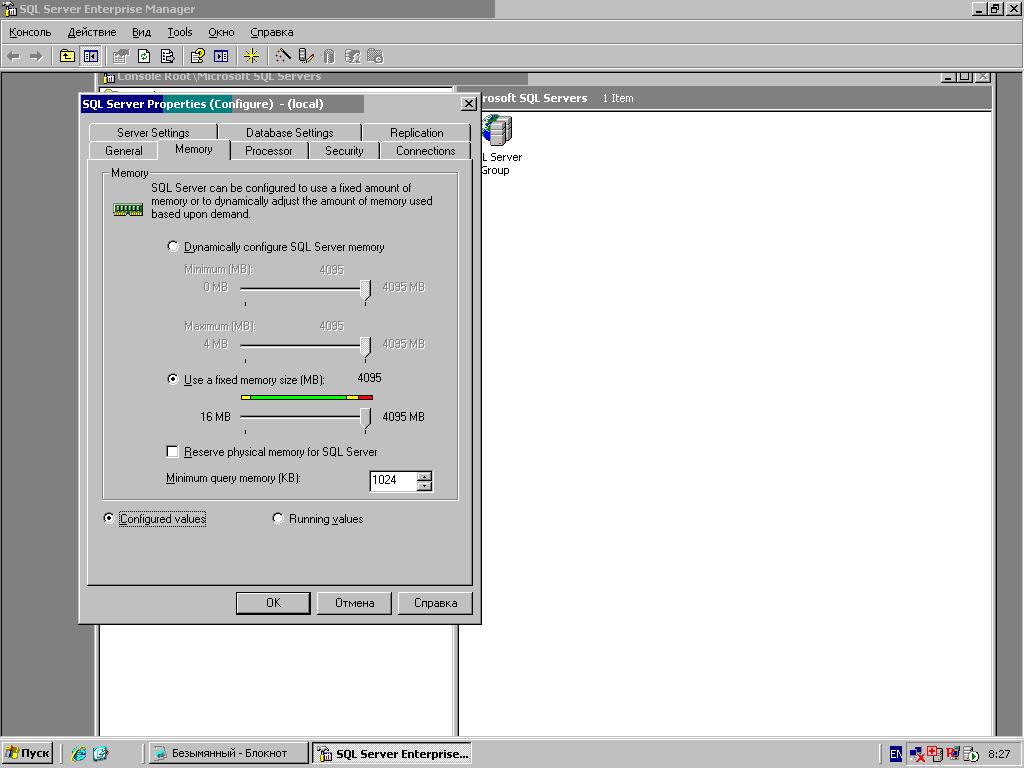The width and height of the screenshot is (1024, 768).
Task: Click the Up One Level toolbar icon
Action: pyautogui.click(x=67, y=56)
